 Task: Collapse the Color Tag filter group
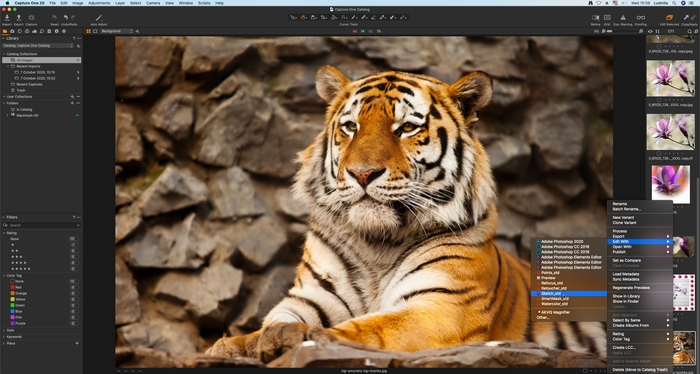(4, 276)
